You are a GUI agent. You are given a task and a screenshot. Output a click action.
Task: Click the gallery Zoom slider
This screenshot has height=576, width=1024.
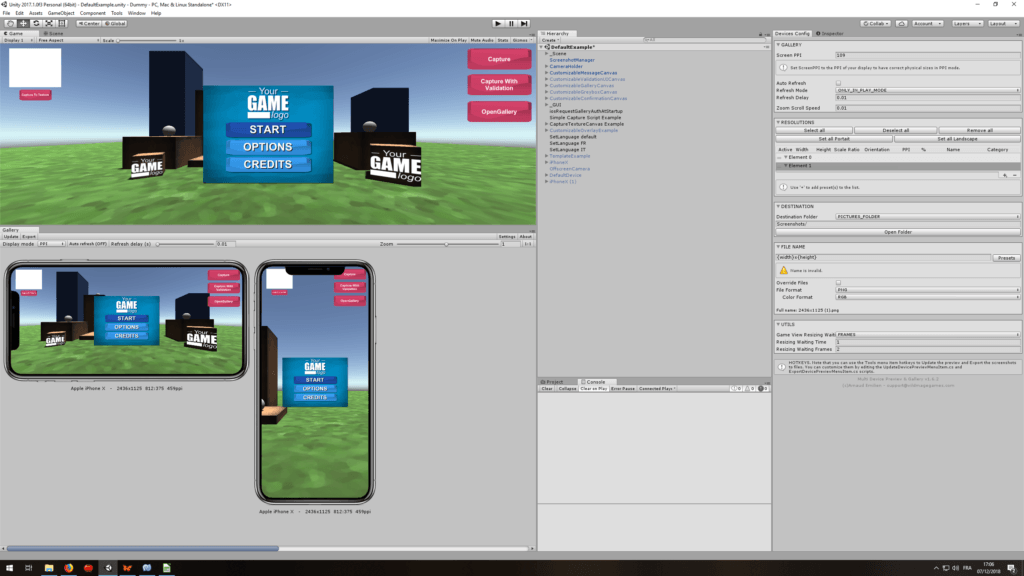tap(447, 243)
